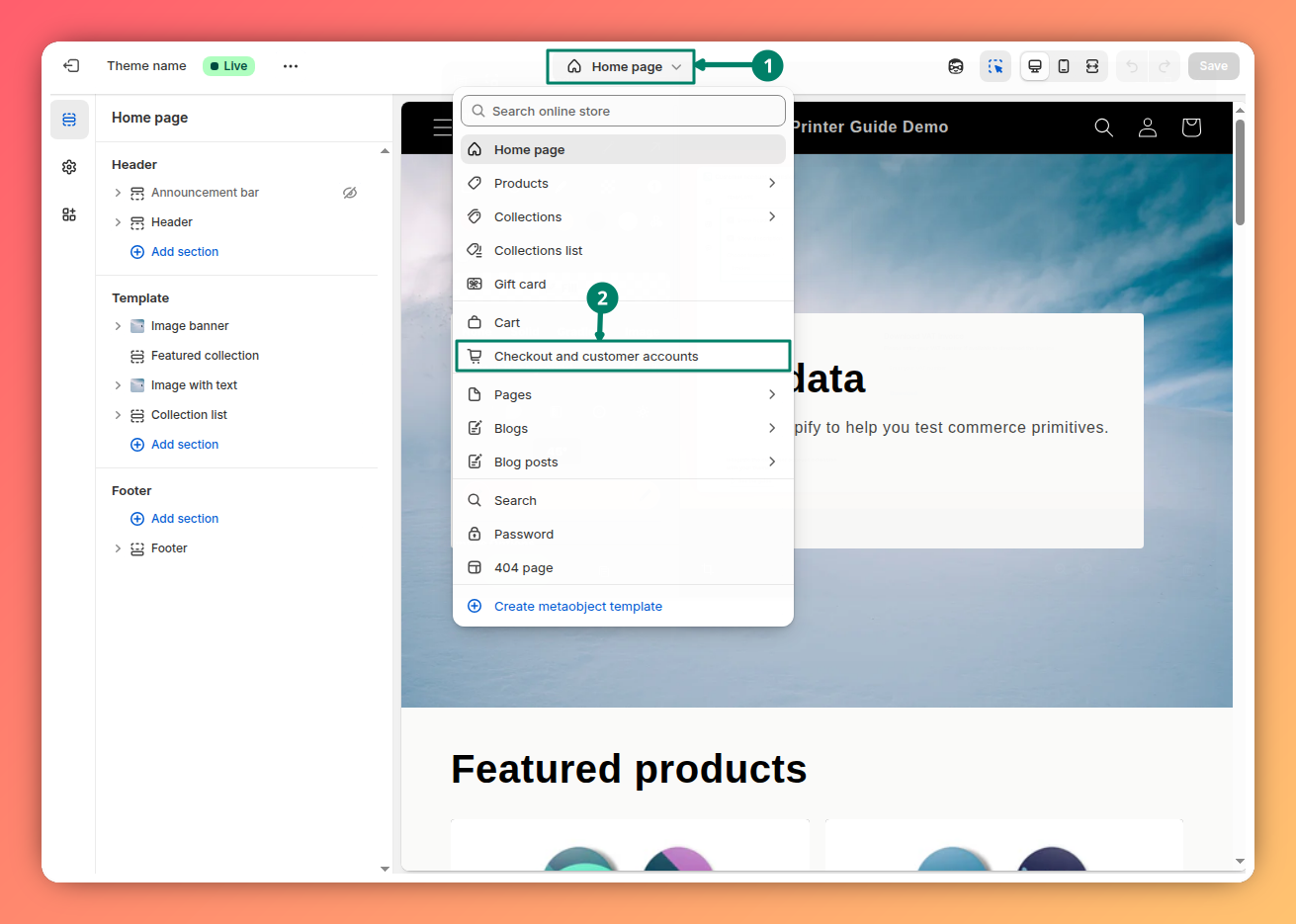Expand the Footer section tree
The width and height of the screenshot is (1296, 924).
[x=118, y=547]
